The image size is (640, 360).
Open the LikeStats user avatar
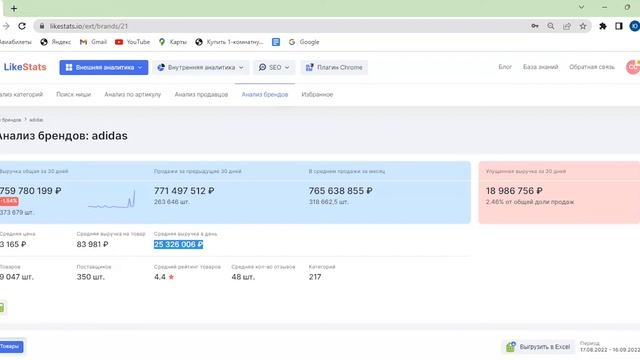(633, 67)
